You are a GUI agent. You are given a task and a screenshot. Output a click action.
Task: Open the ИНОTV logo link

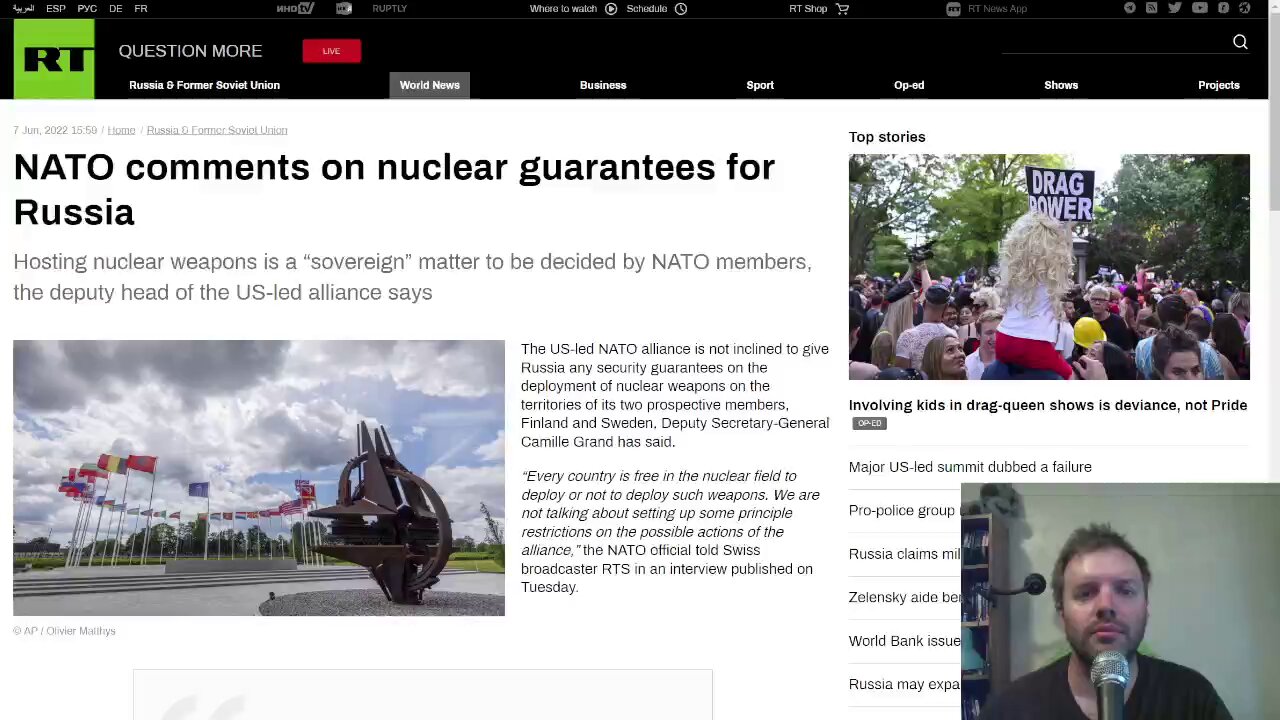(295, 8)
